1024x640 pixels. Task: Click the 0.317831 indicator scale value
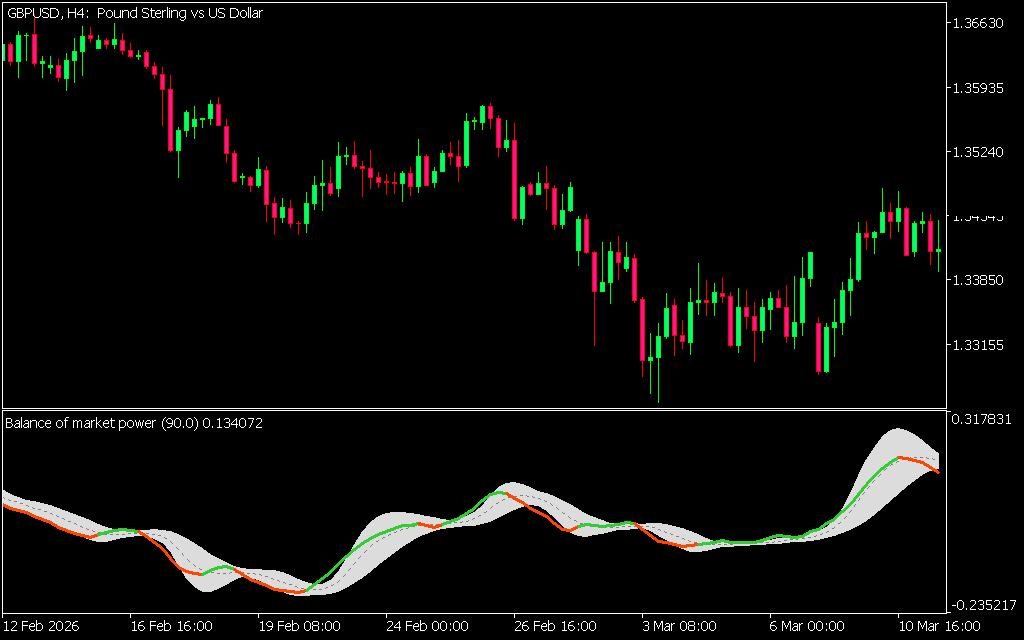click(x=983, y=419)
